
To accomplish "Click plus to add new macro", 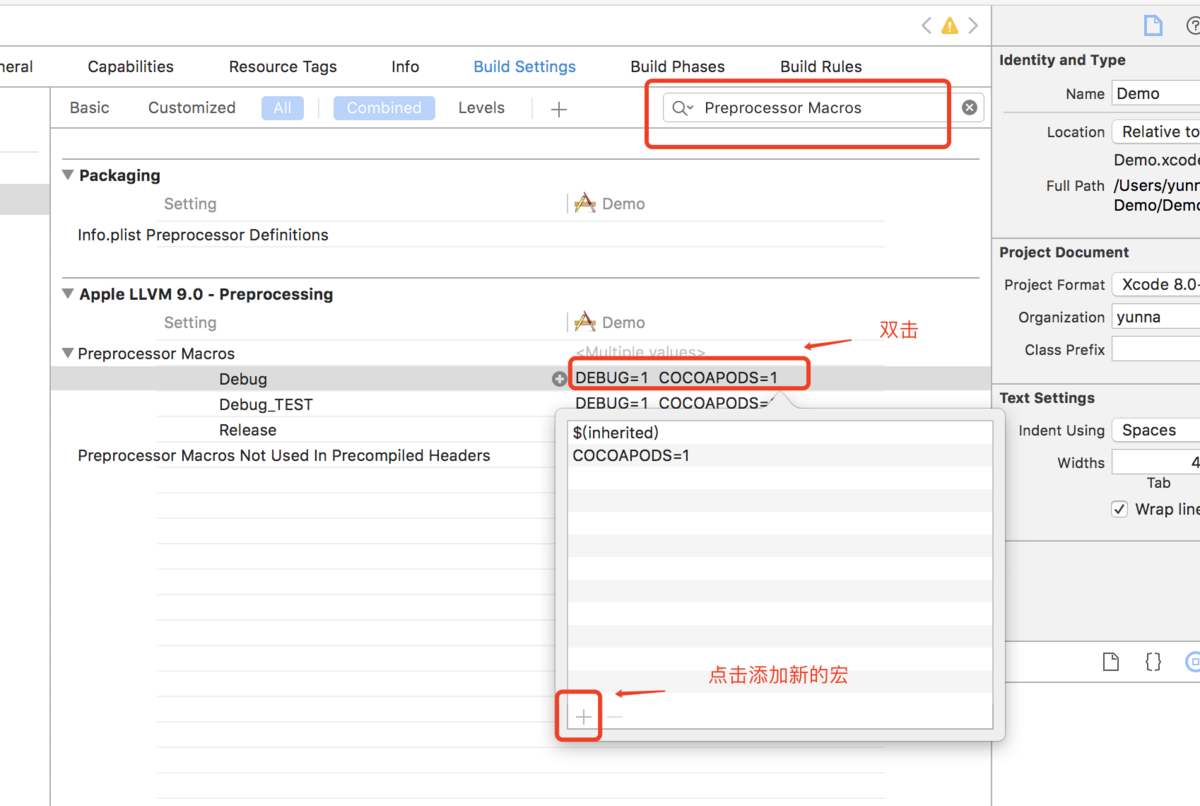I will coord(583,716).
